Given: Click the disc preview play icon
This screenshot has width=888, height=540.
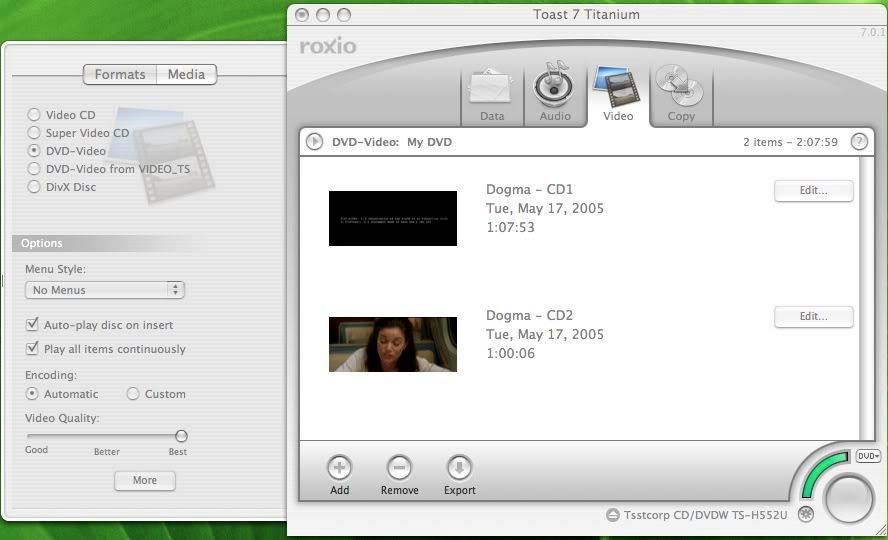Looking at the screenshot, I should click(x=314, y=142).
